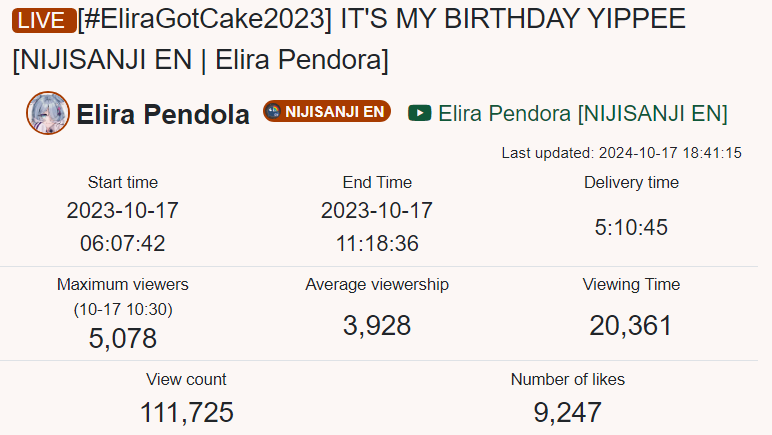The width and height of the screenshot is (772, 435).
Task: Click the LIVE badge beside the title
Action: [44, 20]
